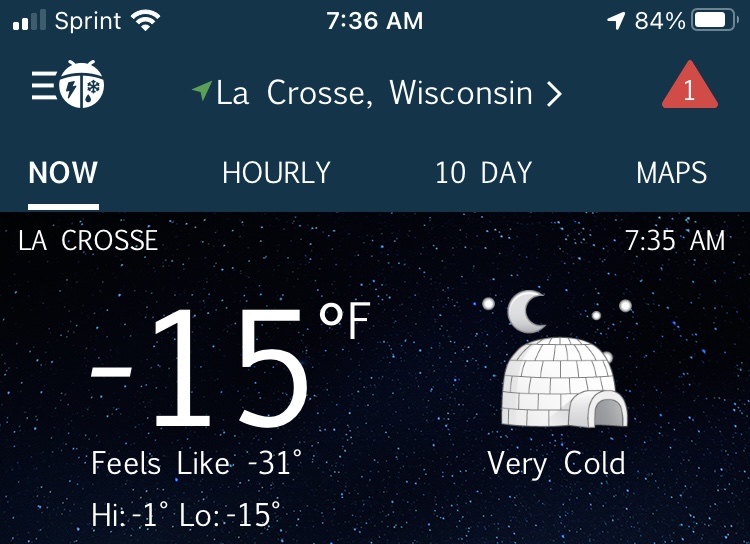Tap the Hi -1° Lo -15° line

click(185, 515)
